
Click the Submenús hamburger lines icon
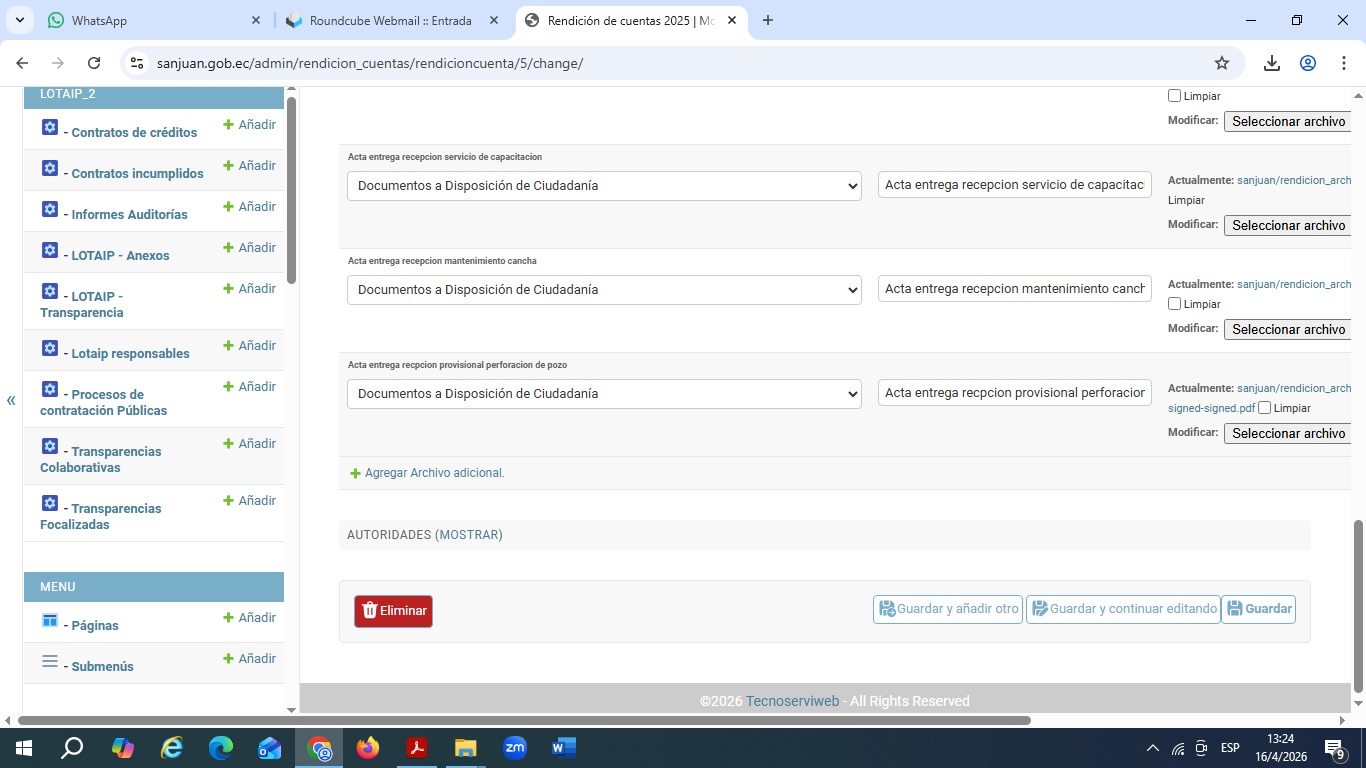pyautogui.click(x=50, y=662)
